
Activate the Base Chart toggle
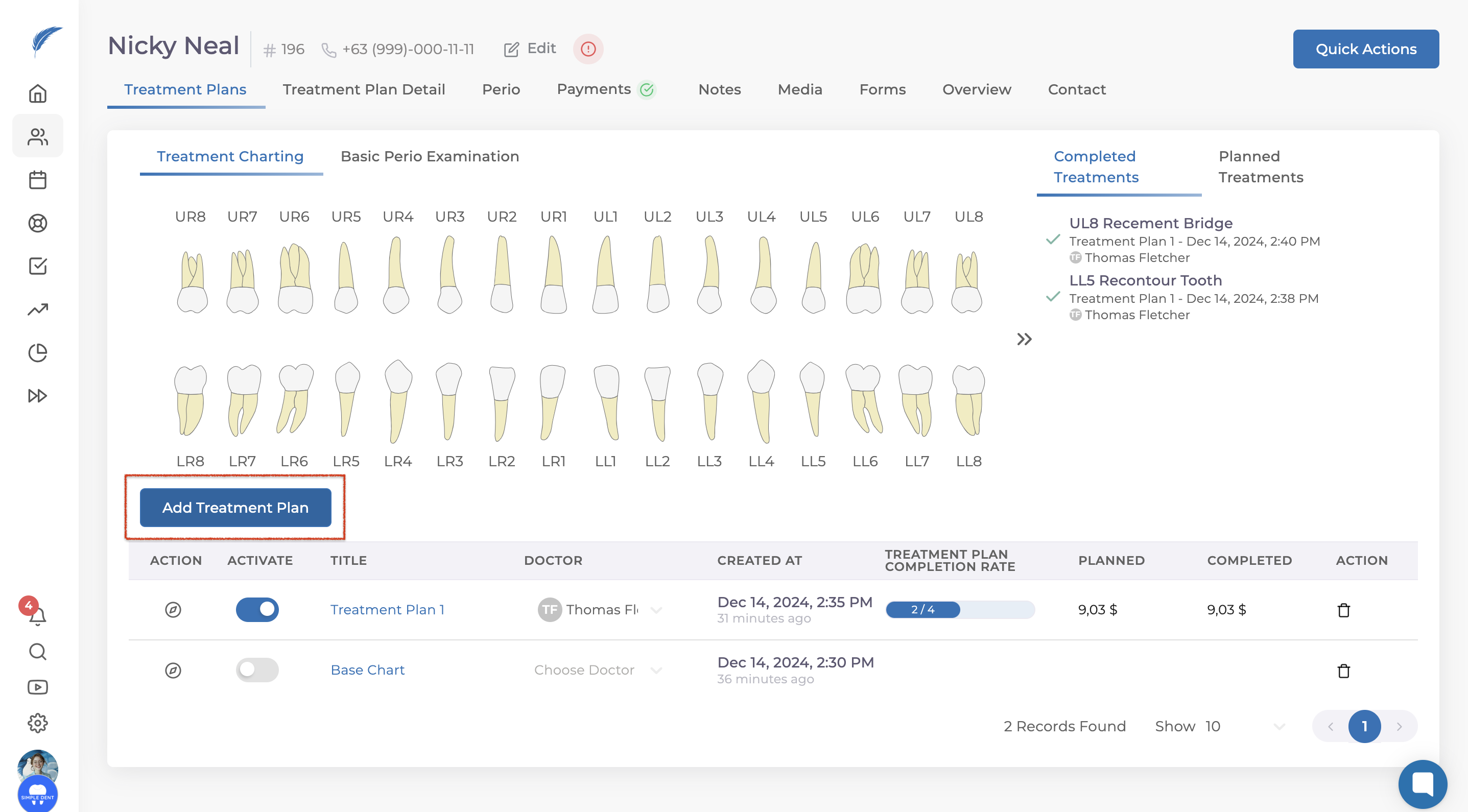[x=257, y=670]
